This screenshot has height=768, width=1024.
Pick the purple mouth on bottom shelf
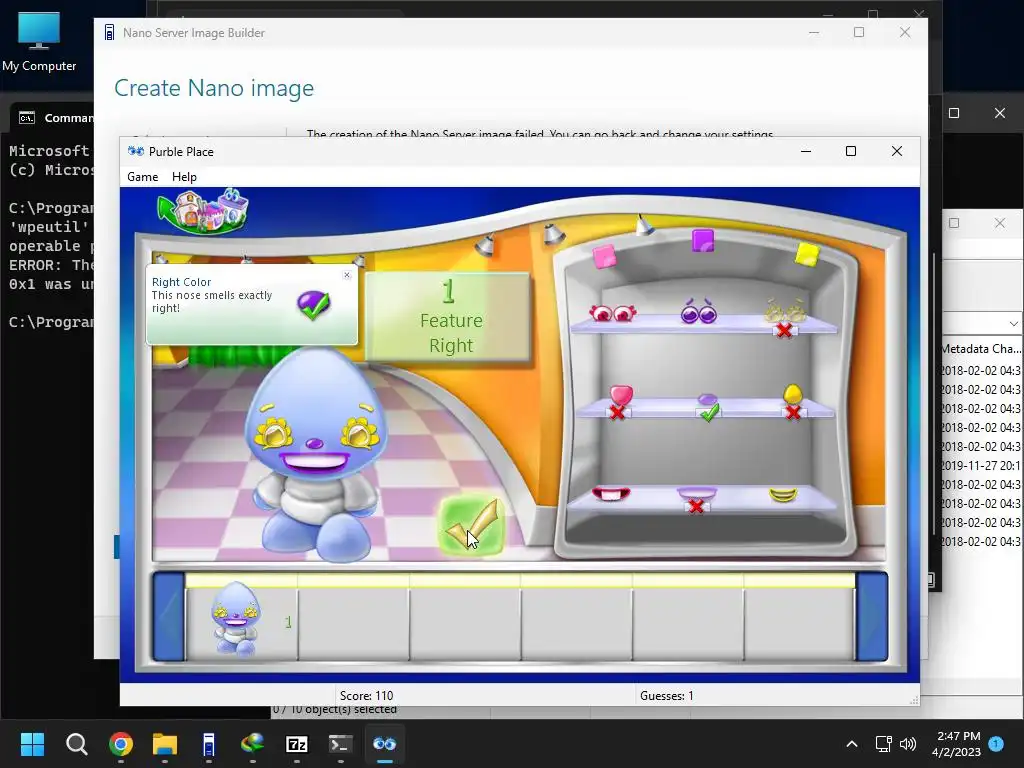(x=696, y=494)
